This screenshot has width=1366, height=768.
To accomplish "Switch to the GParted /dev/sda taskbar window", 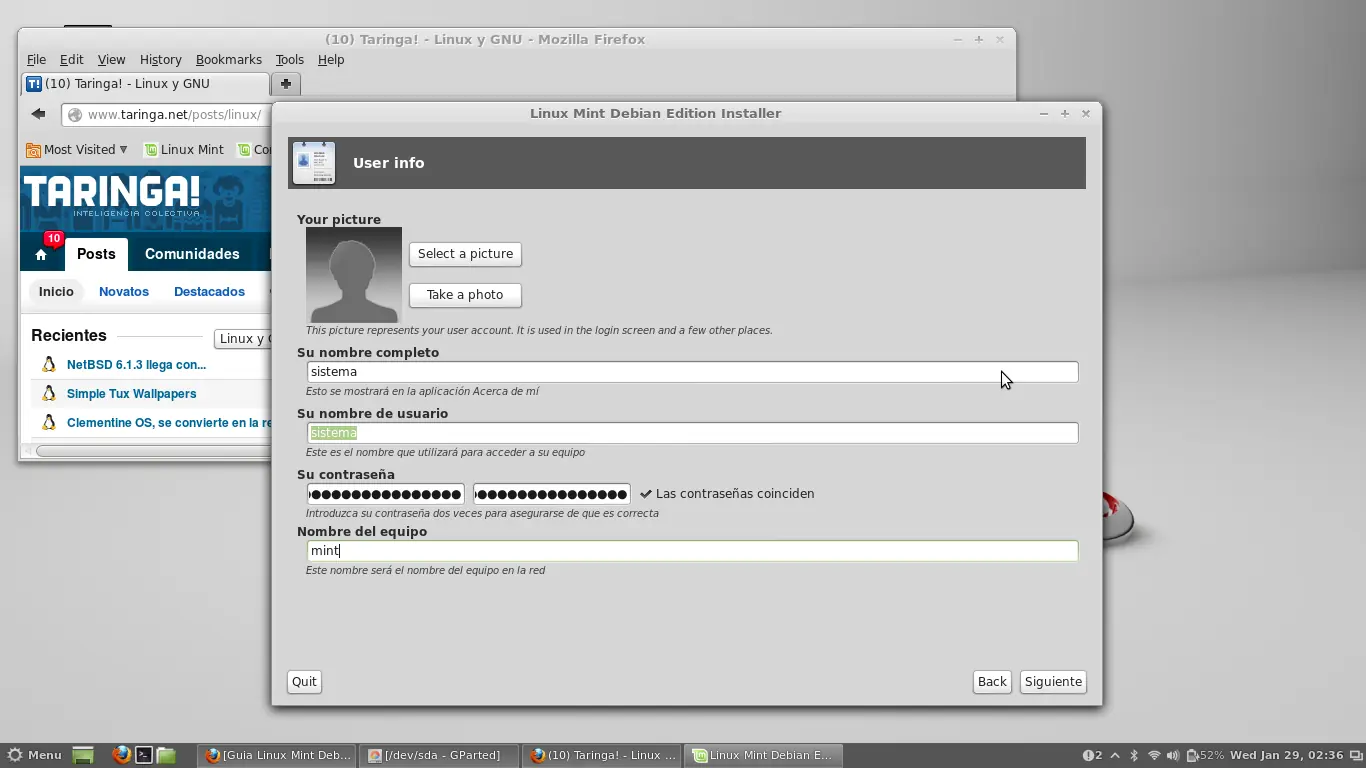I will point(439,755).
